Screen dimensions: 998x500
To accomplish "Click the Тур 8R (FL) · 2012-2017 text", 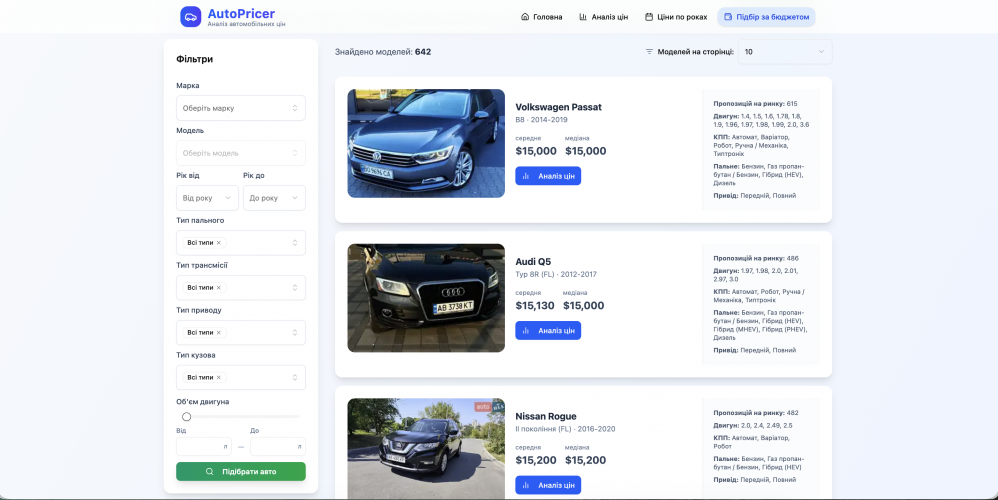I will [x=556, y=274].
